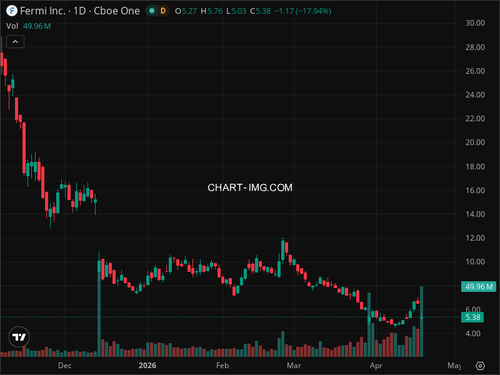Click the change value −1.17 (−17.94%)
Image resolution: width=500 pixels, height=375 pixels.
point(303,11)
